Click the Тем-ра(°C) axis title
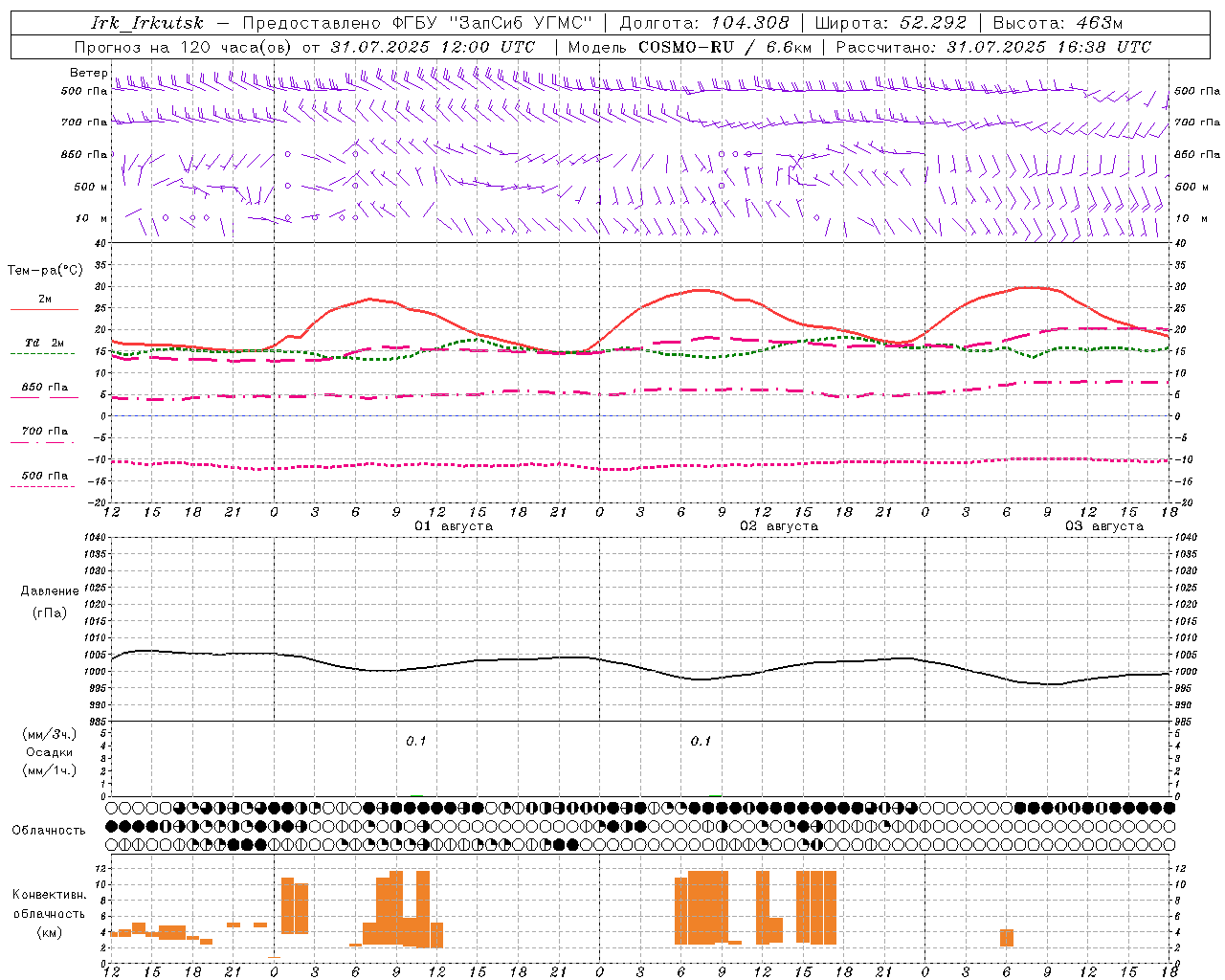The image size is (1225, 980). [45, 271]
